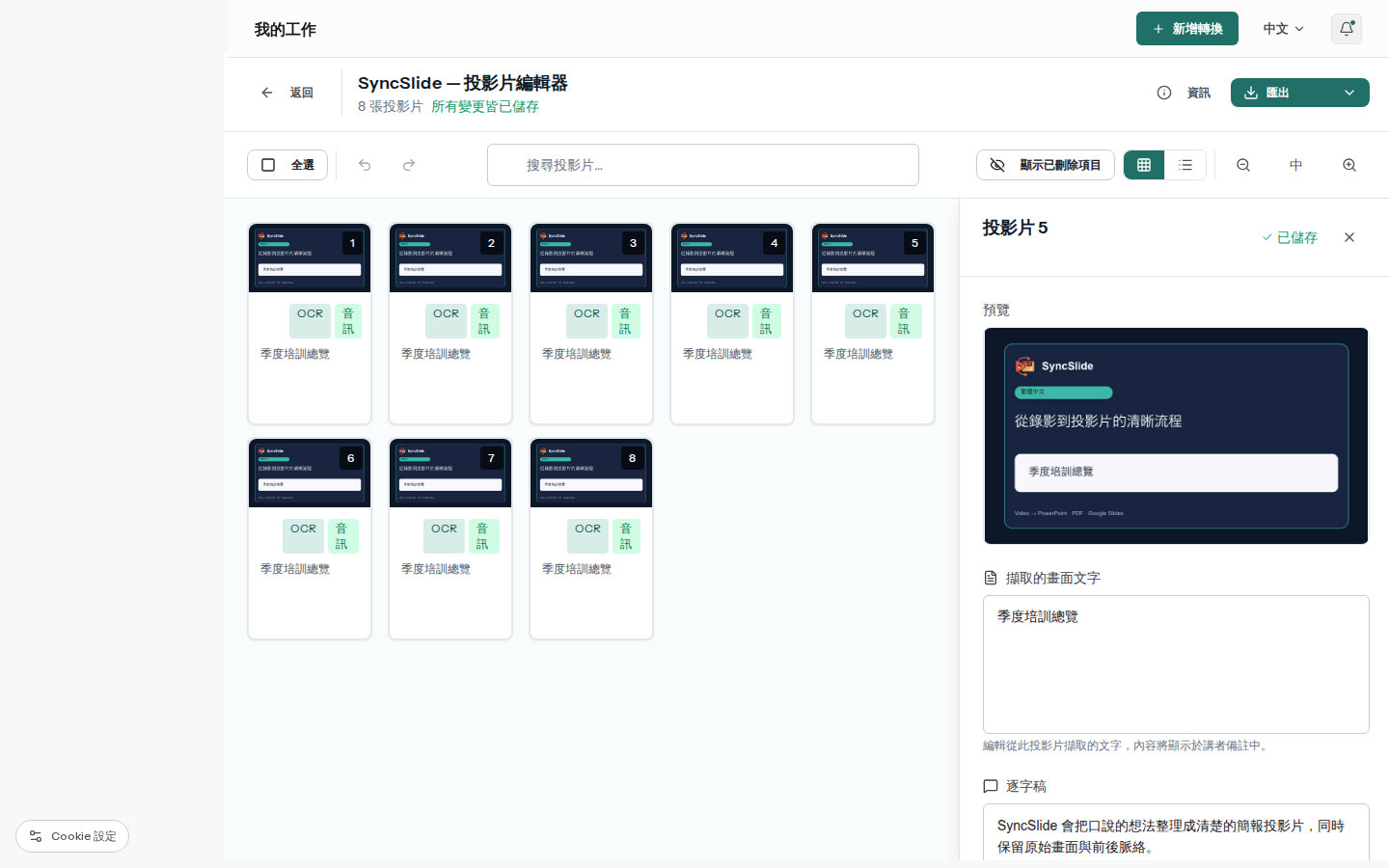
Task: Click the OCR badge on slide 4
Action: (x=728, y=320)
